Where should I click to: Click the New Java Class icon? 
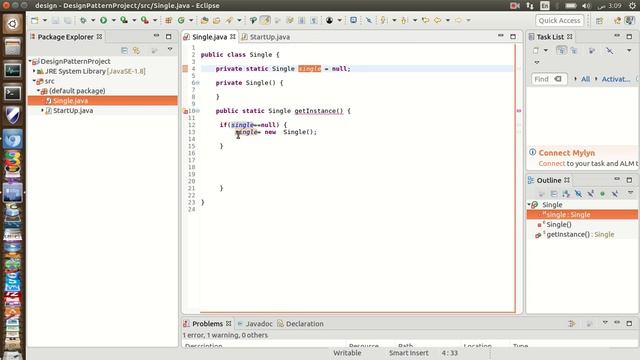click(x=181, y=20)
